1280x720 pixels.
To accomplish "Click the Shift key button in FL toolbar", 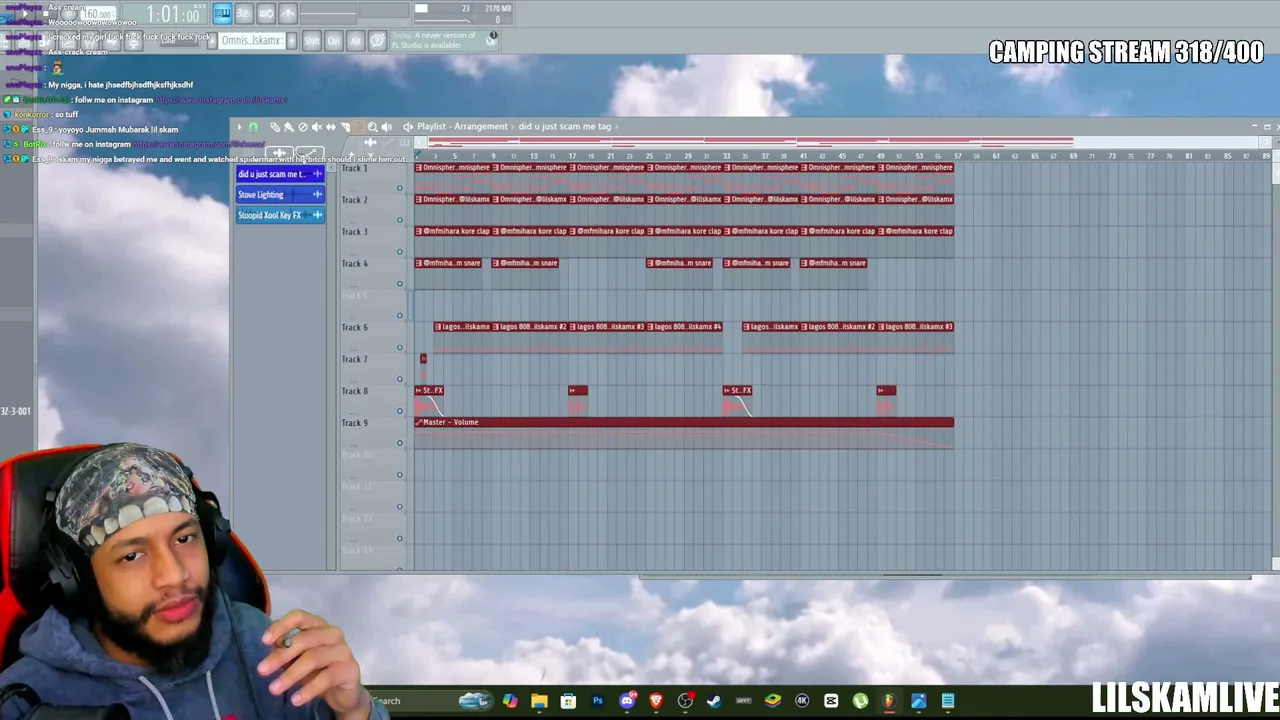I will pos(312,41).
